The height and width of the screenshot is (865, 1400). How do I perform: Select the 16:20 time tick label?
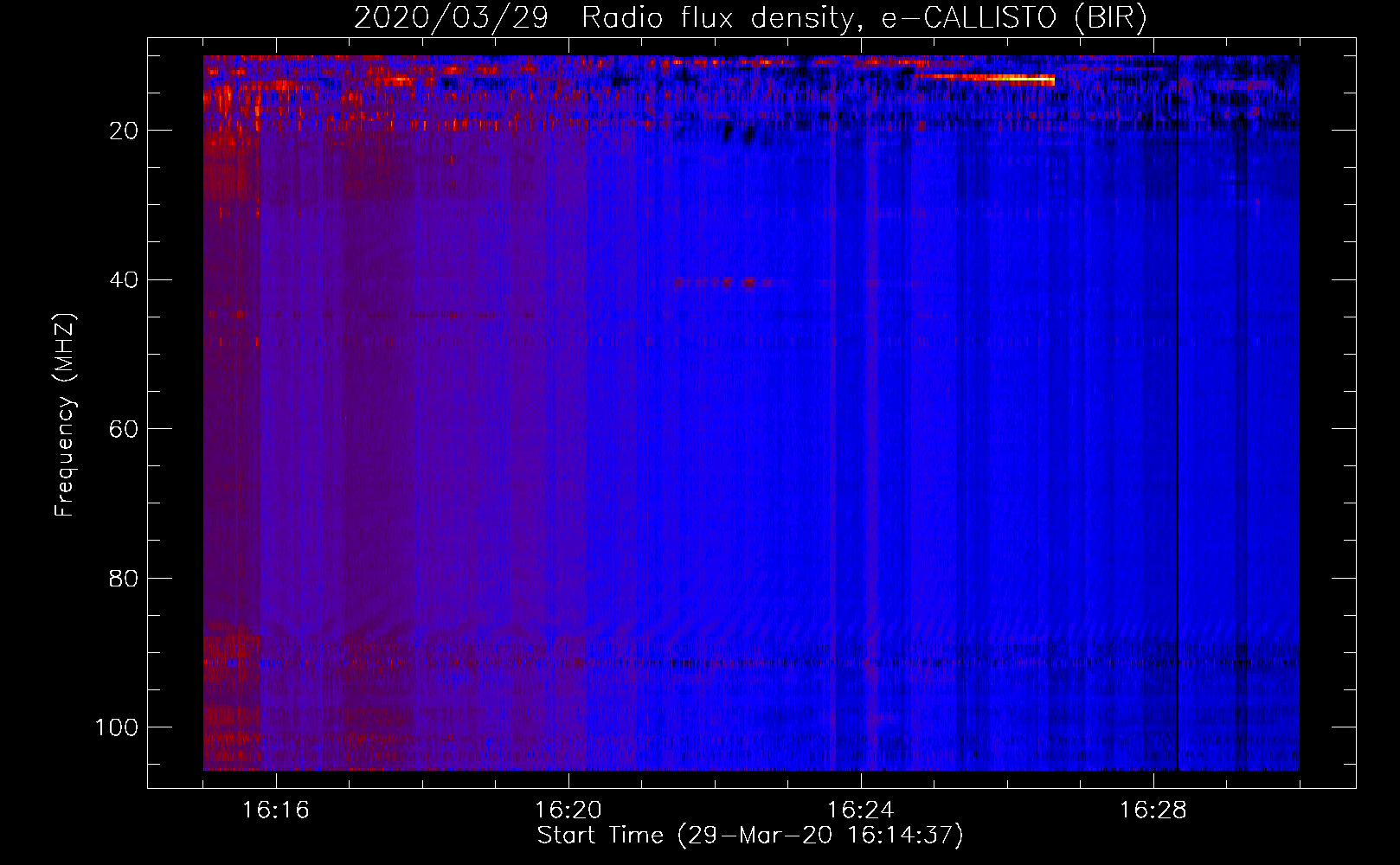[568, 810]
